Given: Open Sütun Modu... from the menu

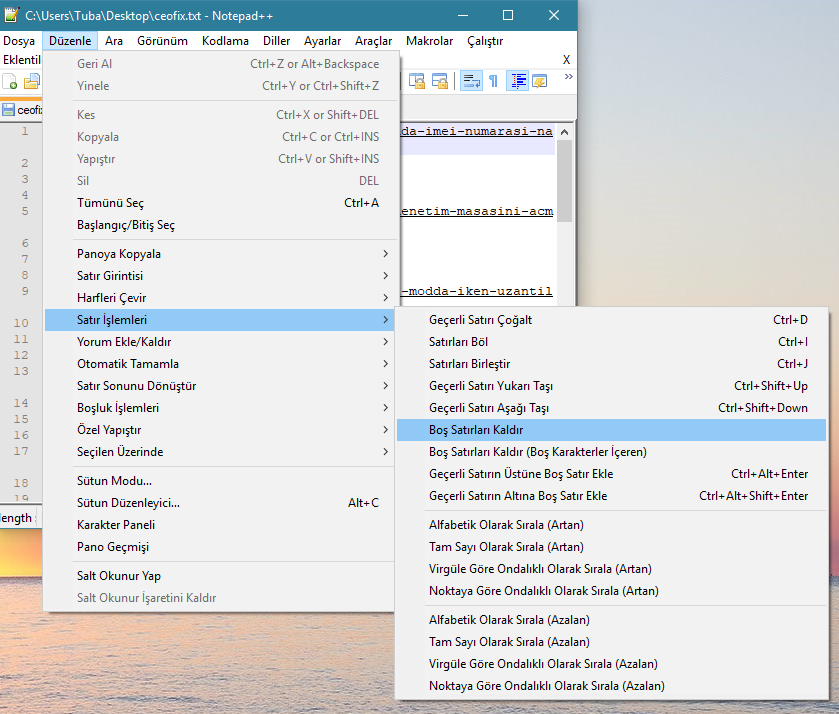Looking at the screenshot, I should coord(220,481).
